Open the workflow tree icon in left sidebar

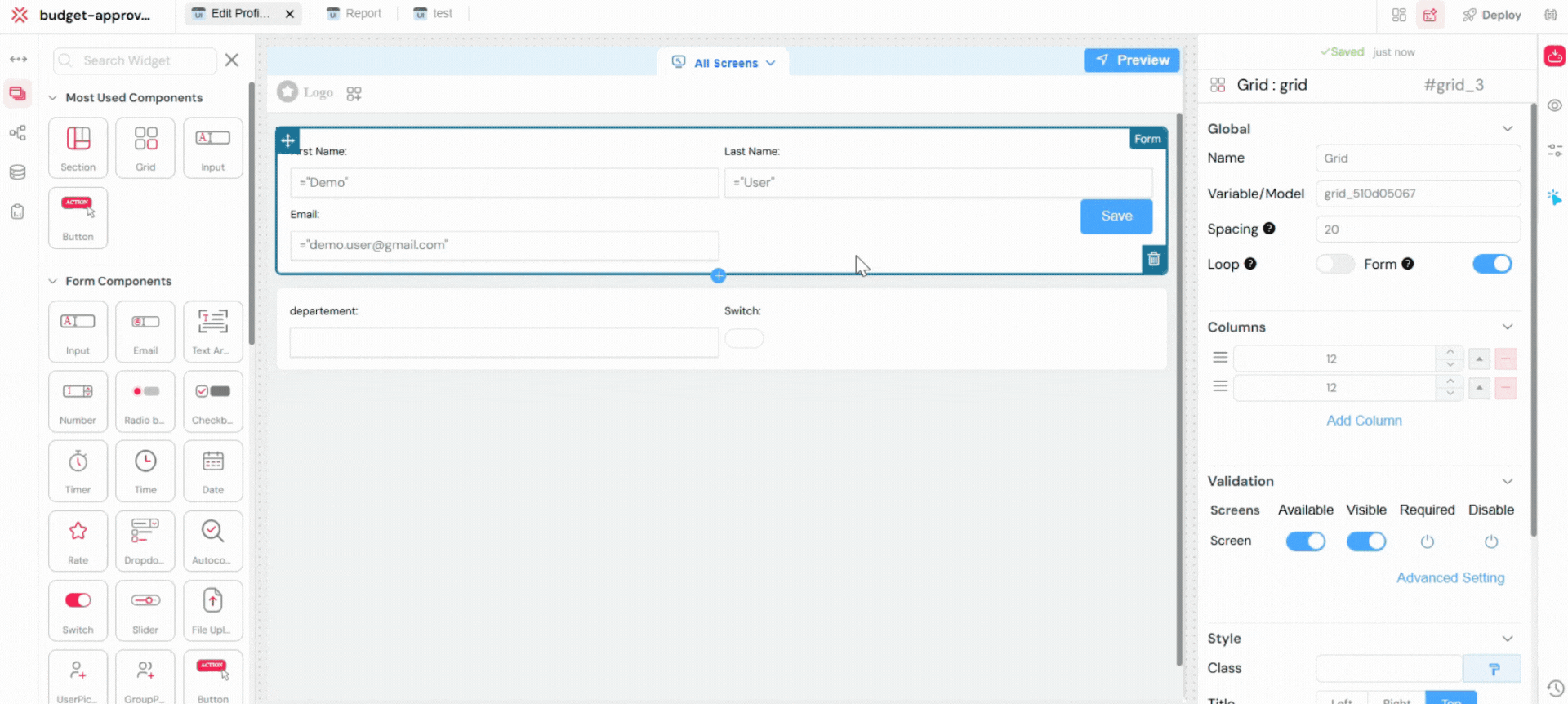tap(17, 133)
